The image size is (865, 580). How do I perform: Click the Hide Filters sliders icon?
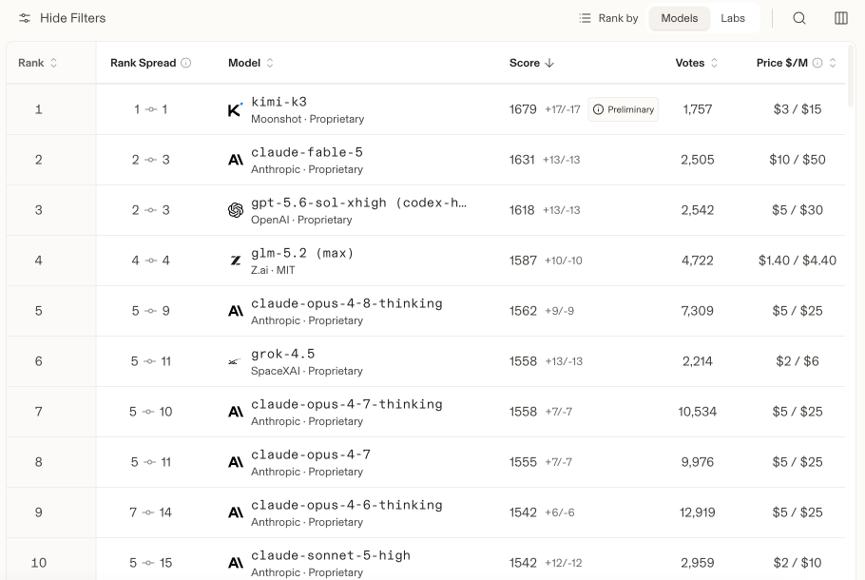[x=25, y=18]
